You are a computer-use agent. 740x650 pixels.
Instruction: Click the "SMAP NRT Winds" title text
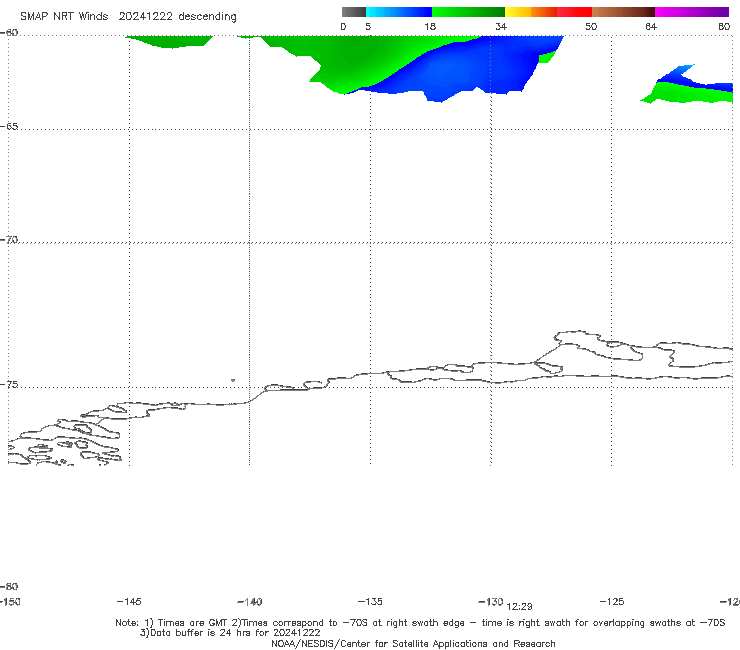[64, 17]
